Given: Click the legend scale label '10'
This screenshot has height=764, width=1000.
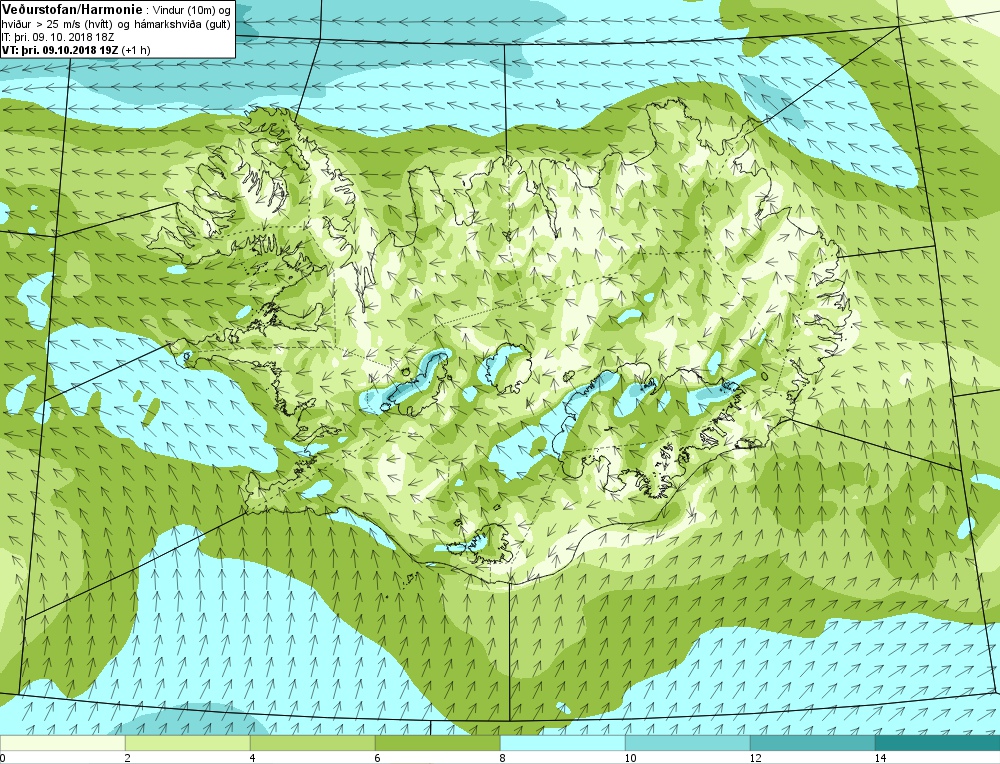Looking at the screenshot, I should (x=630, y=758).
